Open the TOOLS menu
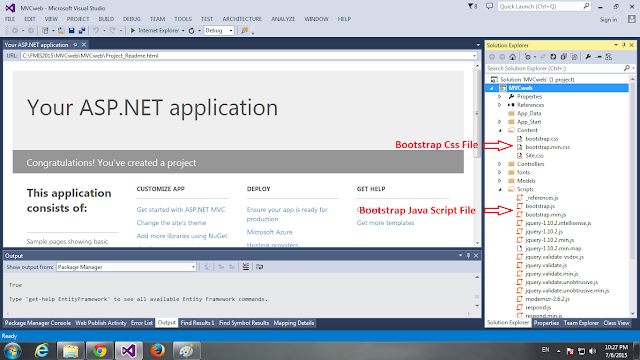The width and height of the screenshot is (640, 360). [183, 19]
